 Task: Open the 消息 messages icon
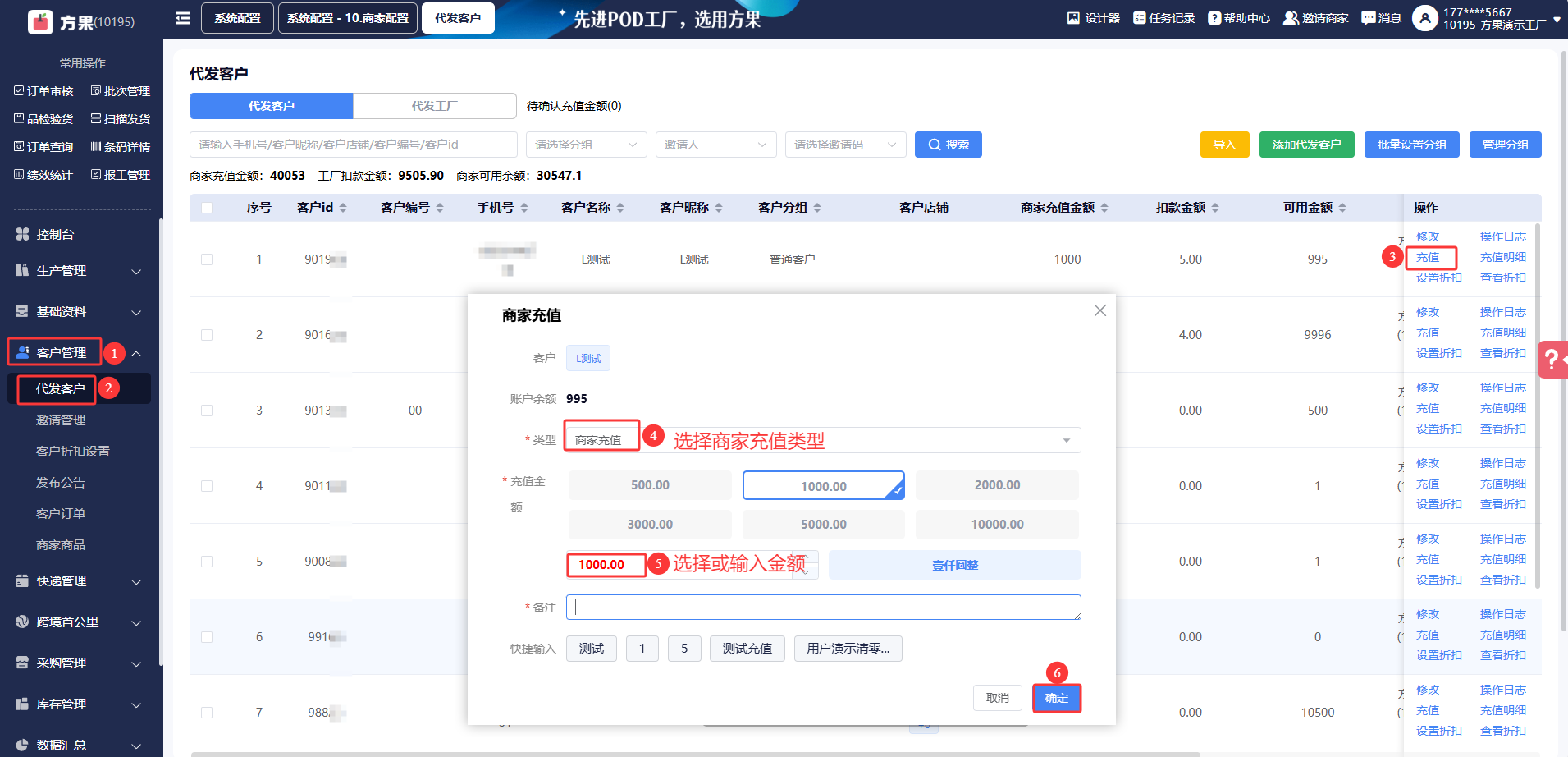coord(1368,18)
